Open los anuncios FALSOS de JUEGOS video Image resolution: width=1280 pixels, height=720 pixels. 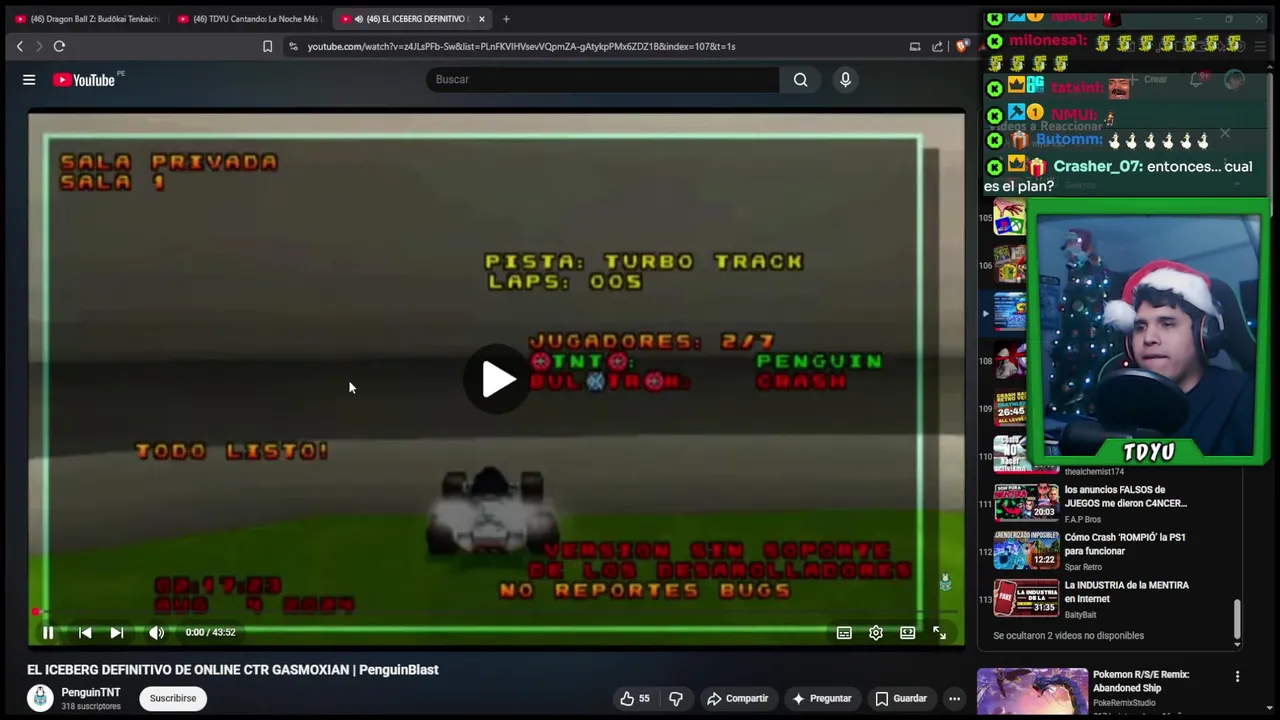pyautogui.click(x=1125, y=497)
